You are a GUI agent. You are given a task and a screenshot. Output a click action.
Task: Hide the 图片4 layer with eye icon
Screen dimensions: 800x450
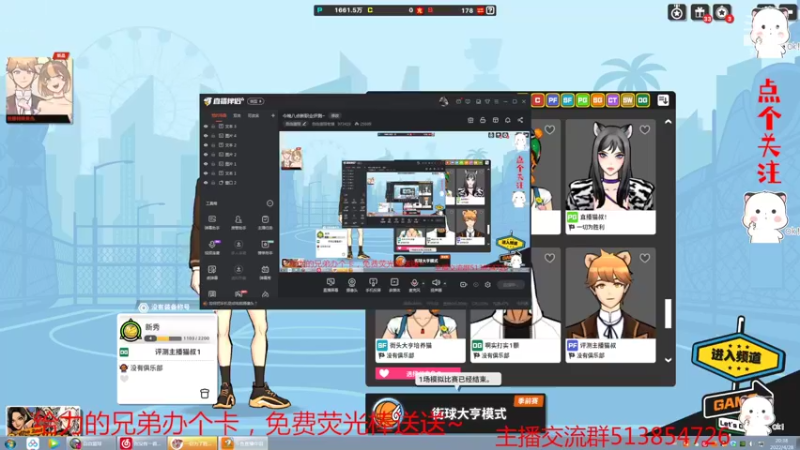pos(206,136)
